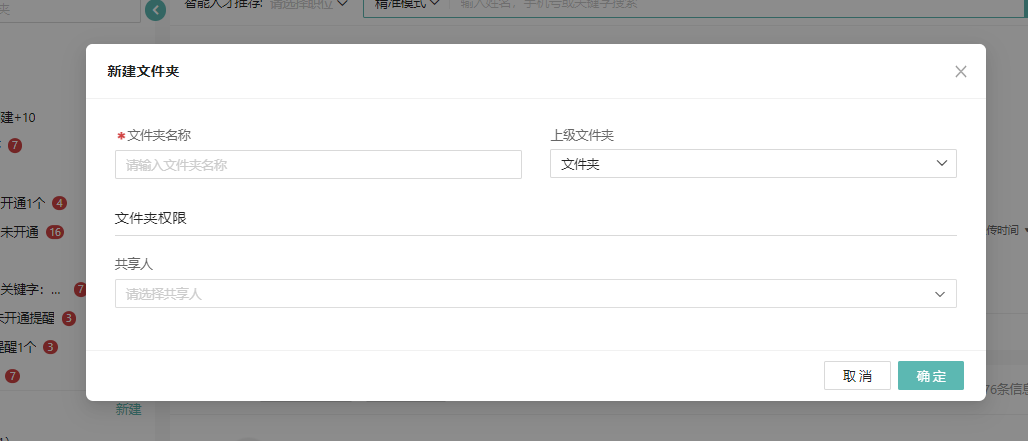
Task: Click the red badge showing 4
Action: tap(60, 203)
